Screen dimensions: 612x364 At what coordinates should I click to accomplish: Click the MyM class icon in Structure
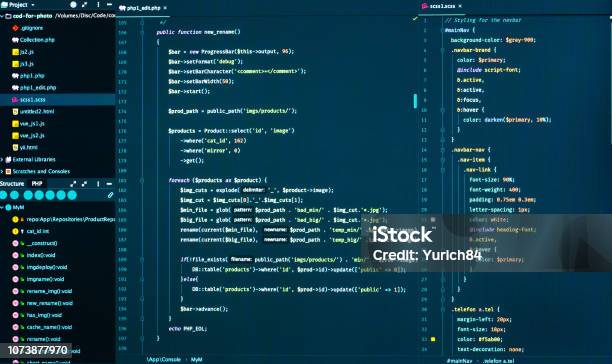8,208
